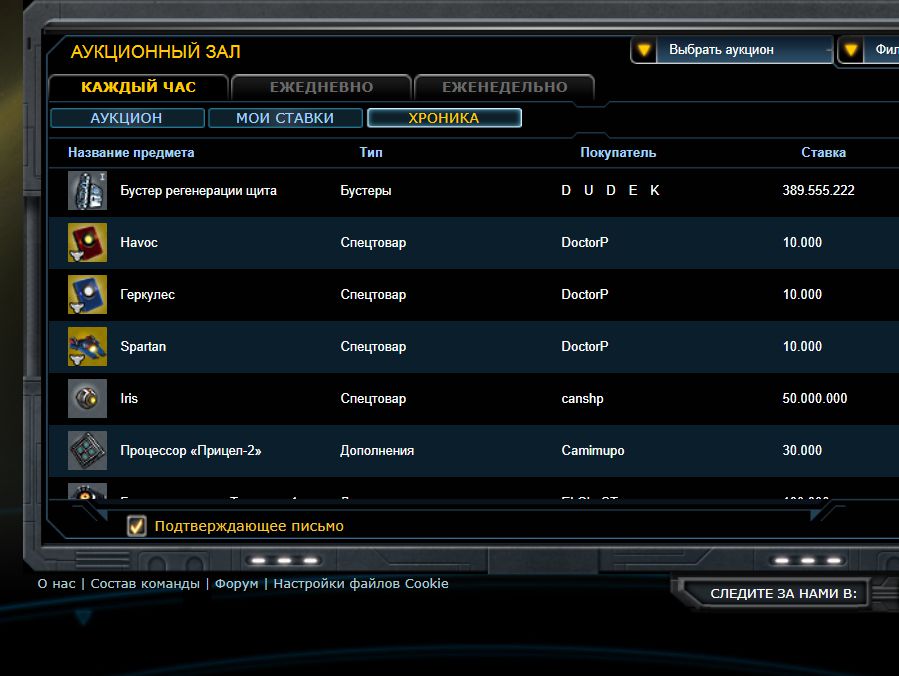This screenshot has width=899, height=676.
Task: Open the Фильтр dropdown at top right
Action: (x=868, y=50)
